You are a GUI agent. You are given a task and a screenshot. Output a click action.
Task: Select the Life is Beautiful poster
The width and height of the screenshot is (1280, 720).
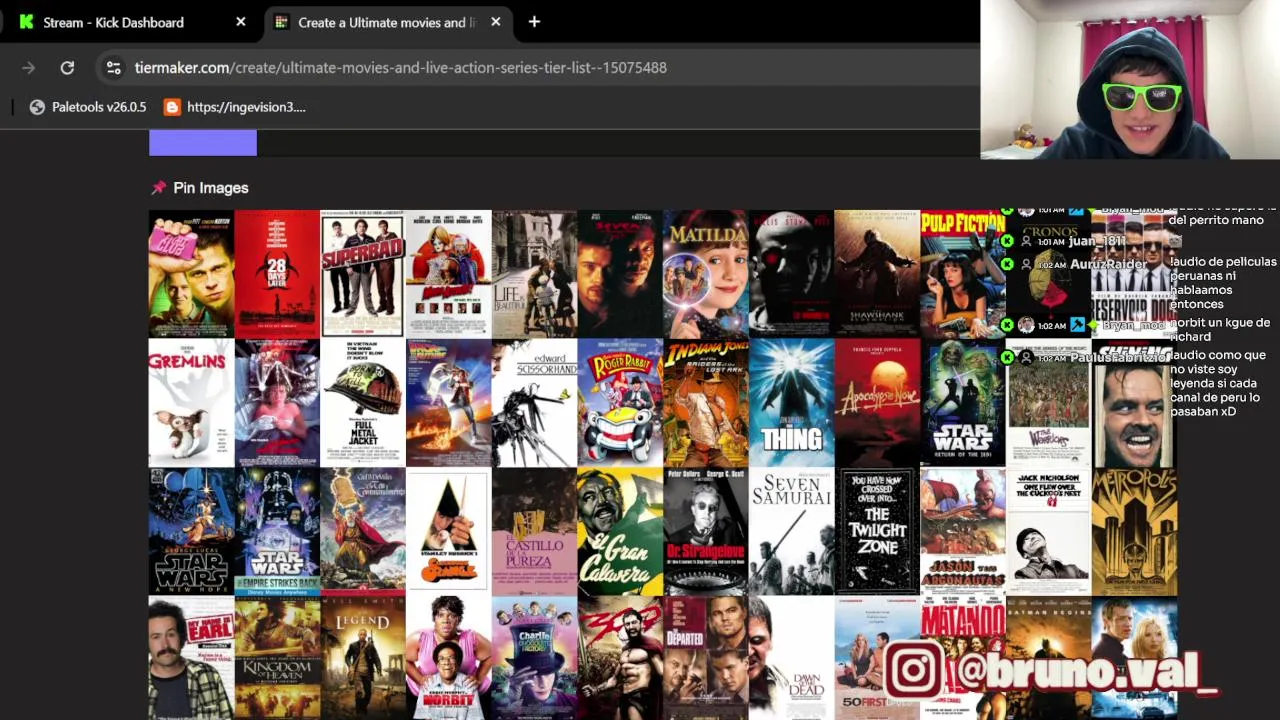(x=534, y=274)
